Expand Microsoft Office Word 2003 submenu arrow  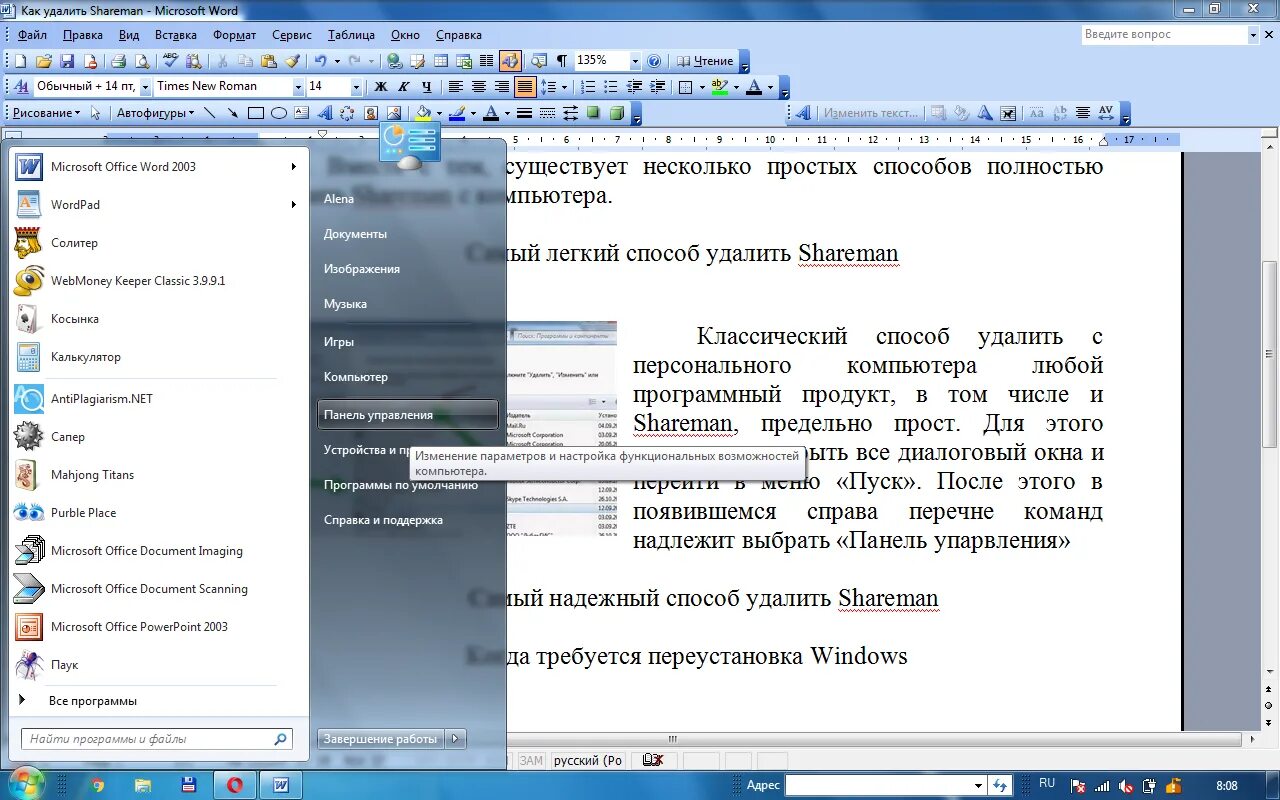click(294, 167)
